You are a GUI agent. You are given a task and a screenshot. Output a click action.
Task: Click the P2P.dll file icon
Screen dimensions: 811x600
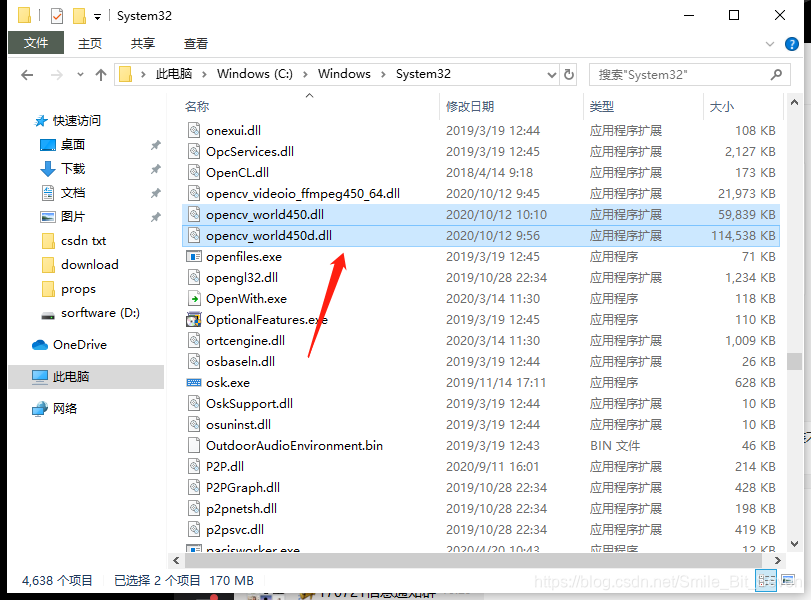point(194,467)
